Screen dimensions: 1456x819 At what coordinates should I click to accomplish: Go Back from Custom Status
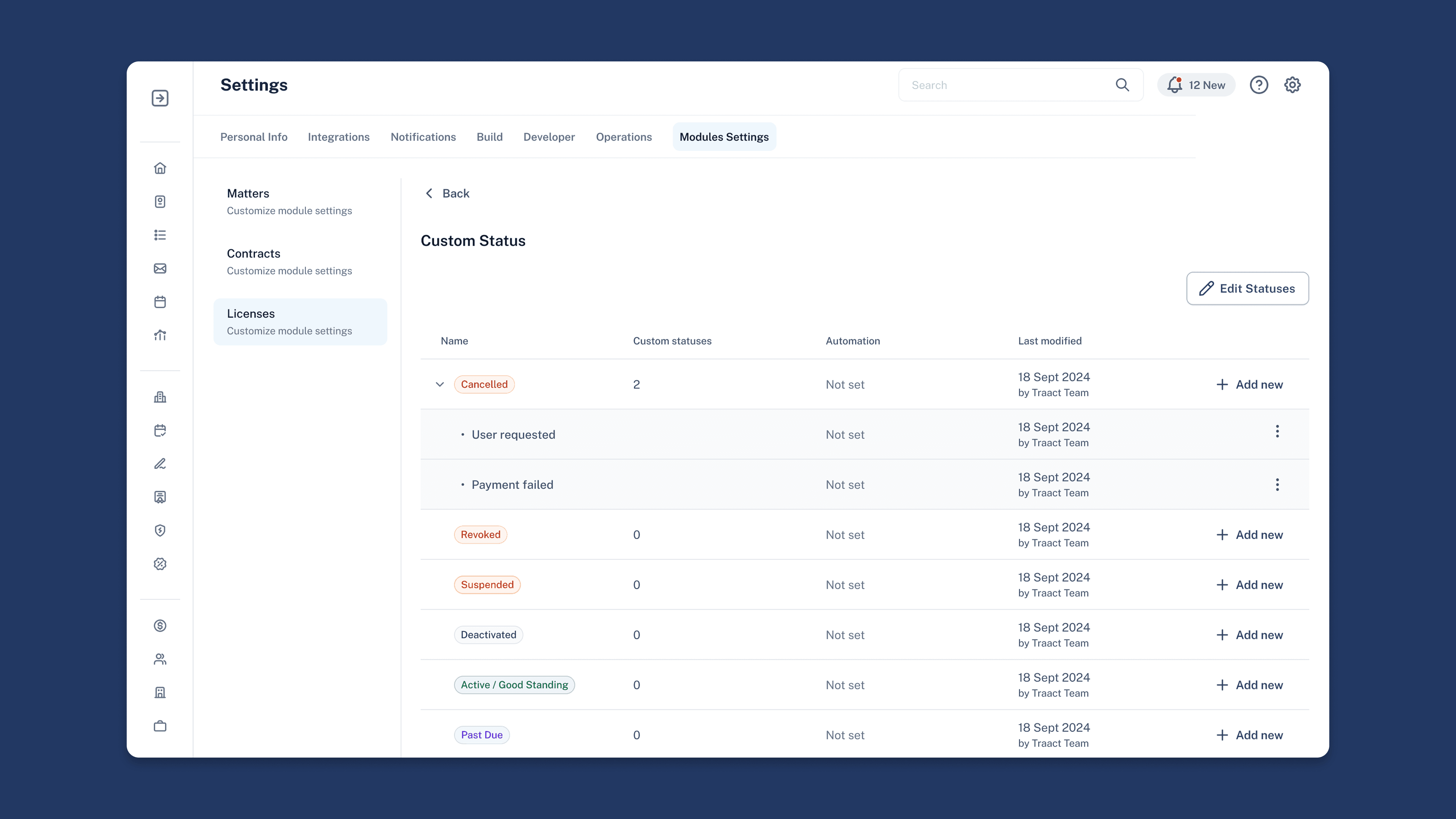pyautogui.click(x=447, y=193)
